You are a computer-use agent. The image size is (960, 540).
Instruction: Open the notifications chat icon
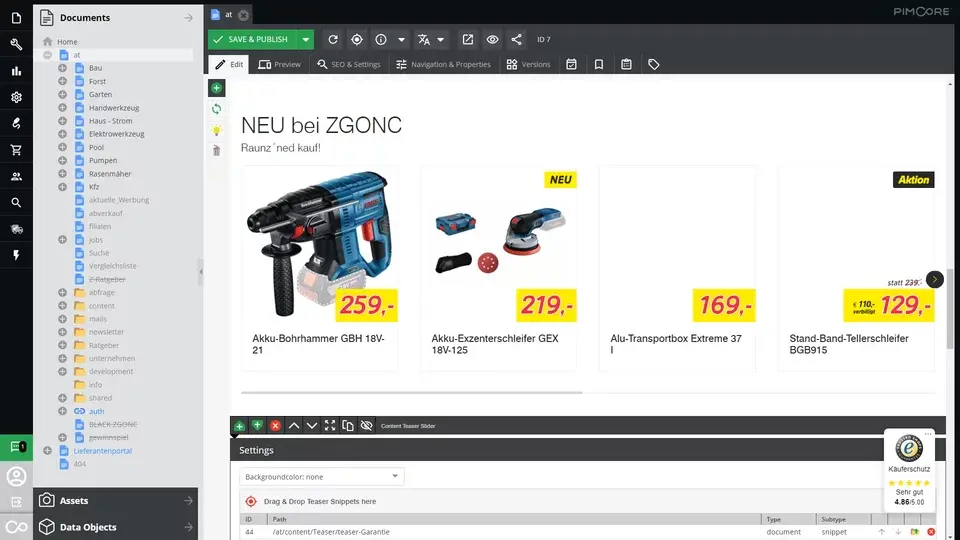click(x=17, y=447)
